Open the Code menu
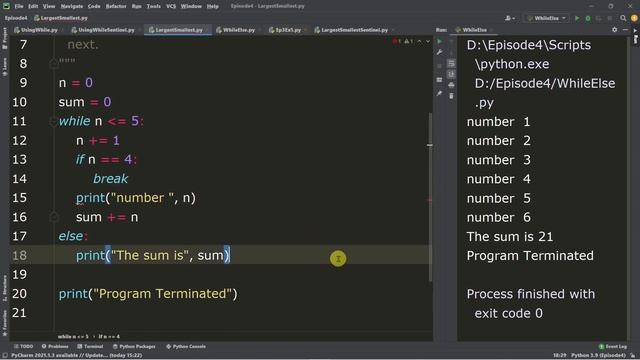Viewport: 640px width, 360px height. [x=94, y=6]
